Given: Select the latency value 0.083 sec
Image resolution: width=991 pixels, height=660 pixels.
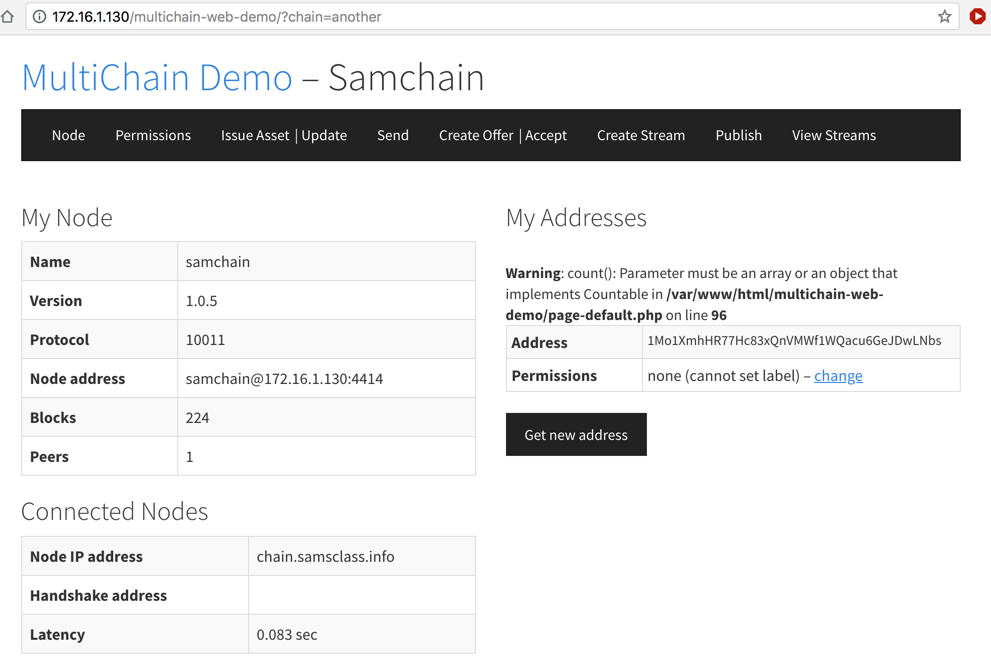Looking at the screenshot, I should [x=286, y=635].
